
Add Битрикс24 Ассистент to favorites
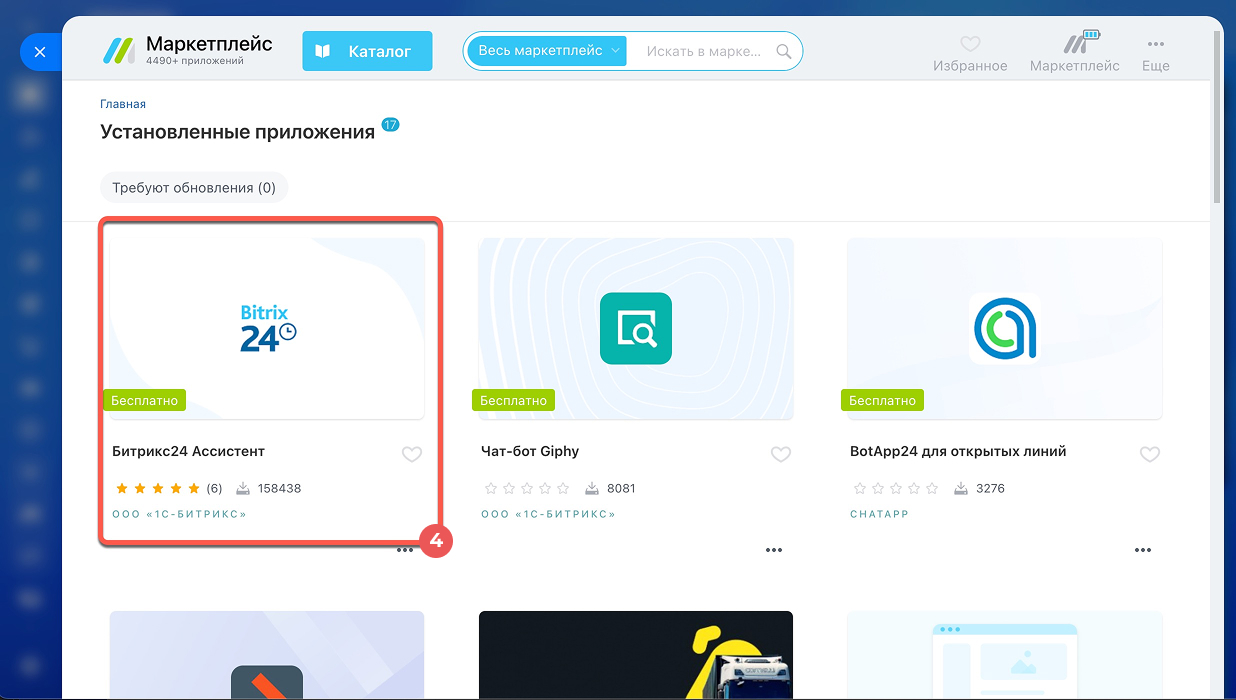point(412,454)
